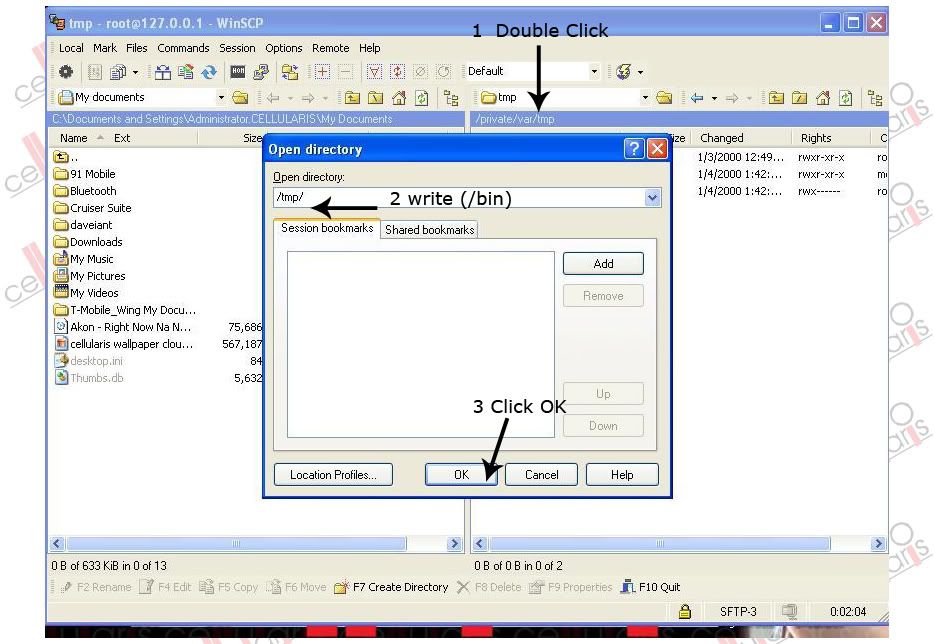The width and height of the screenshot is (934, 644).
Task: Click the synchronized browsing folders icon
Action: click(x=290, y=72)
